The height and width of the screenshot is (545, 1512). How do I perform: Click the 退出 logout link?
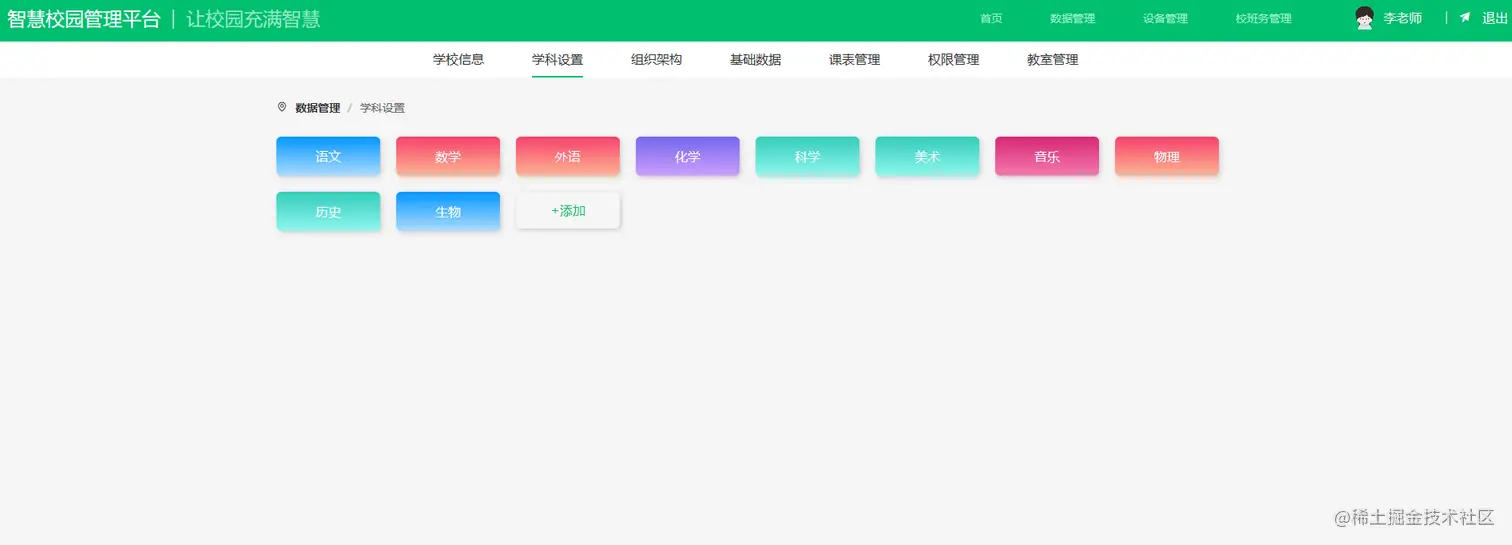click(1494, 18)
